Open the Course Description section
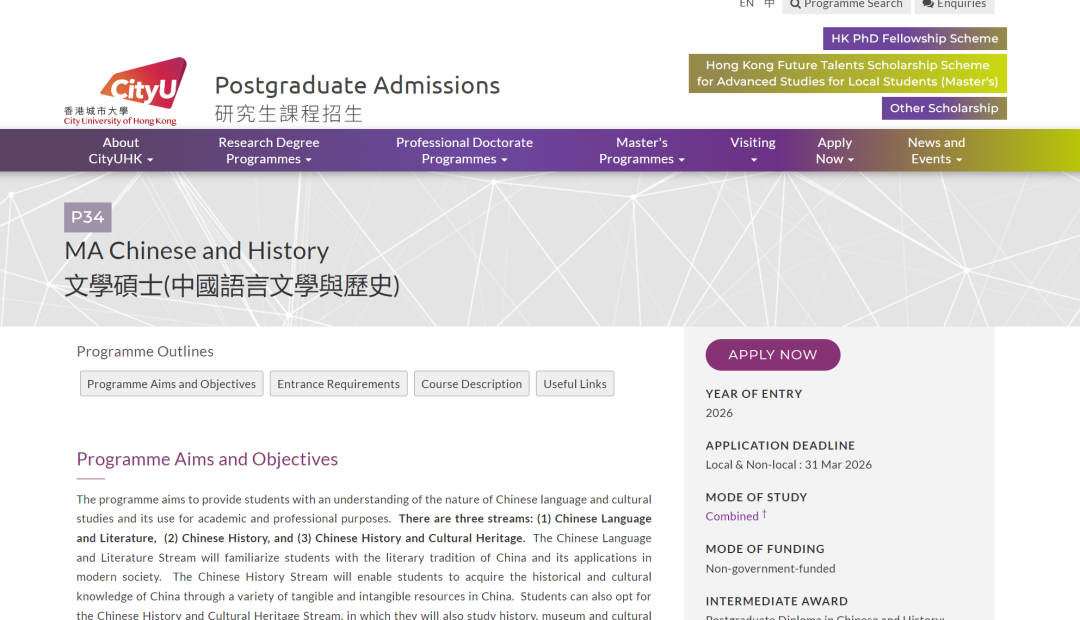The width and height of the screenshot is (1080, 620). (471, 383)
